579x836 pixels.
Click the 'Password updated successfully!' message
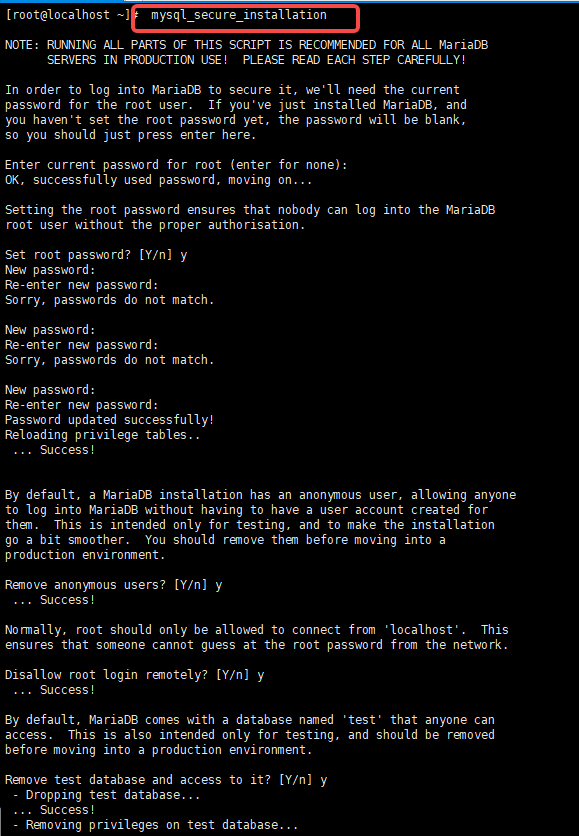(109, 420)
